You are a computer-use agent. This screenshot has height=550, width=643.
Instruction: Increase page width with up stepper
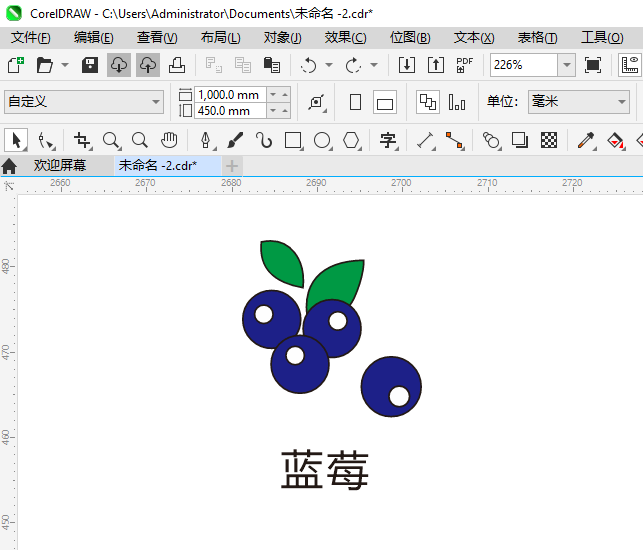(x=285, y=95)
